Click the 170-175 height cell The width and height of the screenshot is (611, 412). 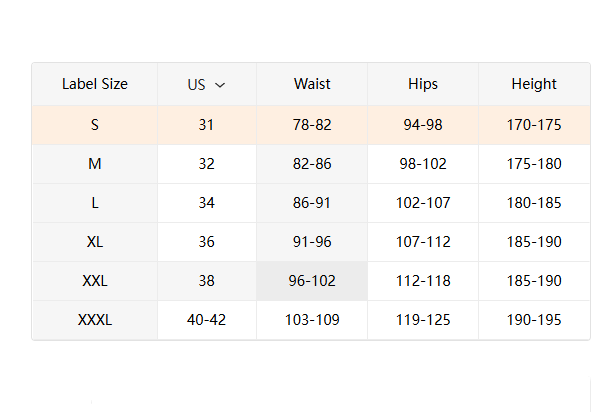534,125
